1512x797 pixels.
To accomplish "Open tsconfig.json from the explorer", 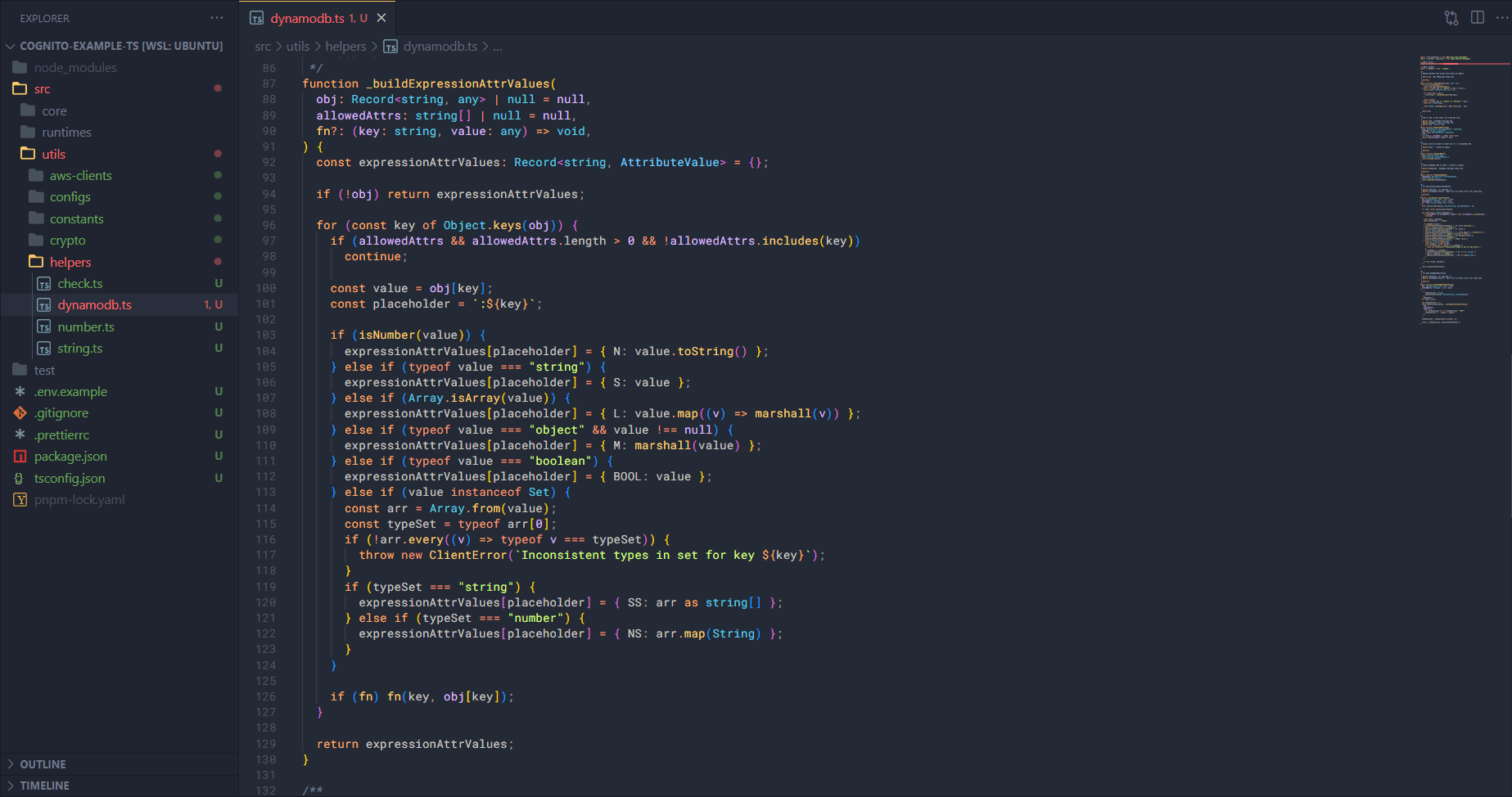I will point(70,478).
